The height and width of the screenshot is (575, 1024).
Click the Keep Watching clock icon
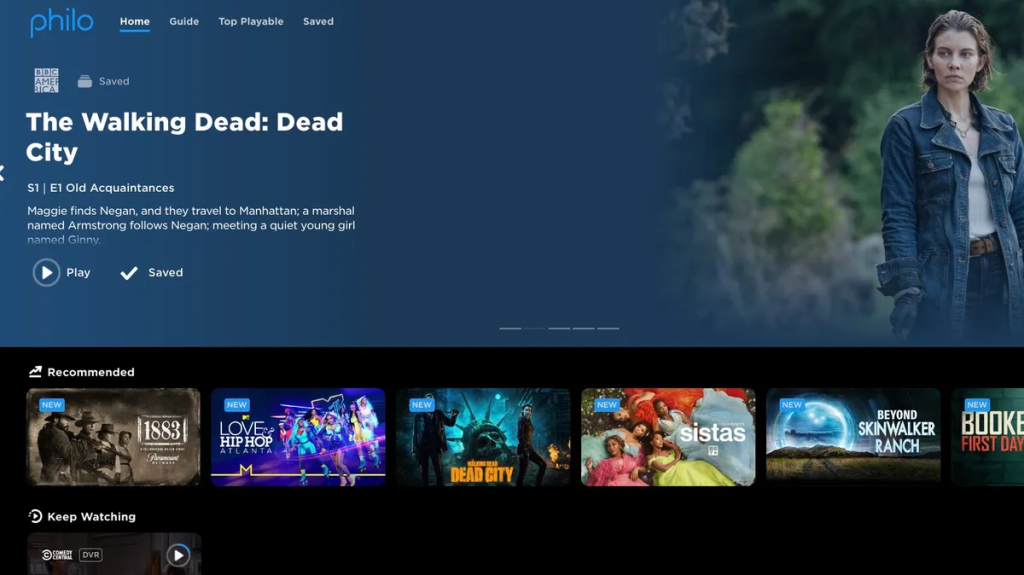pos(35,516)
